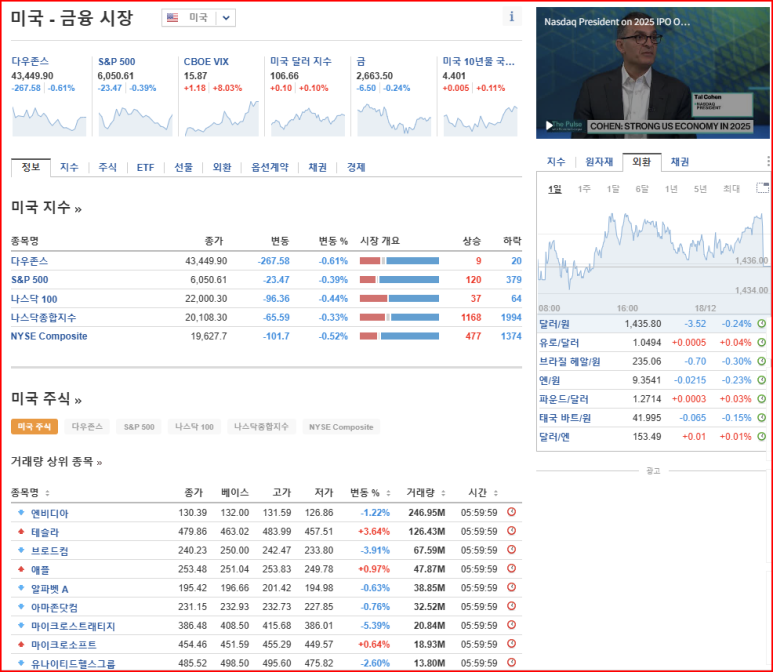Expand the 미국 주식 section heading
Viewport: 773px width, 672px height.
click(46, 398)
